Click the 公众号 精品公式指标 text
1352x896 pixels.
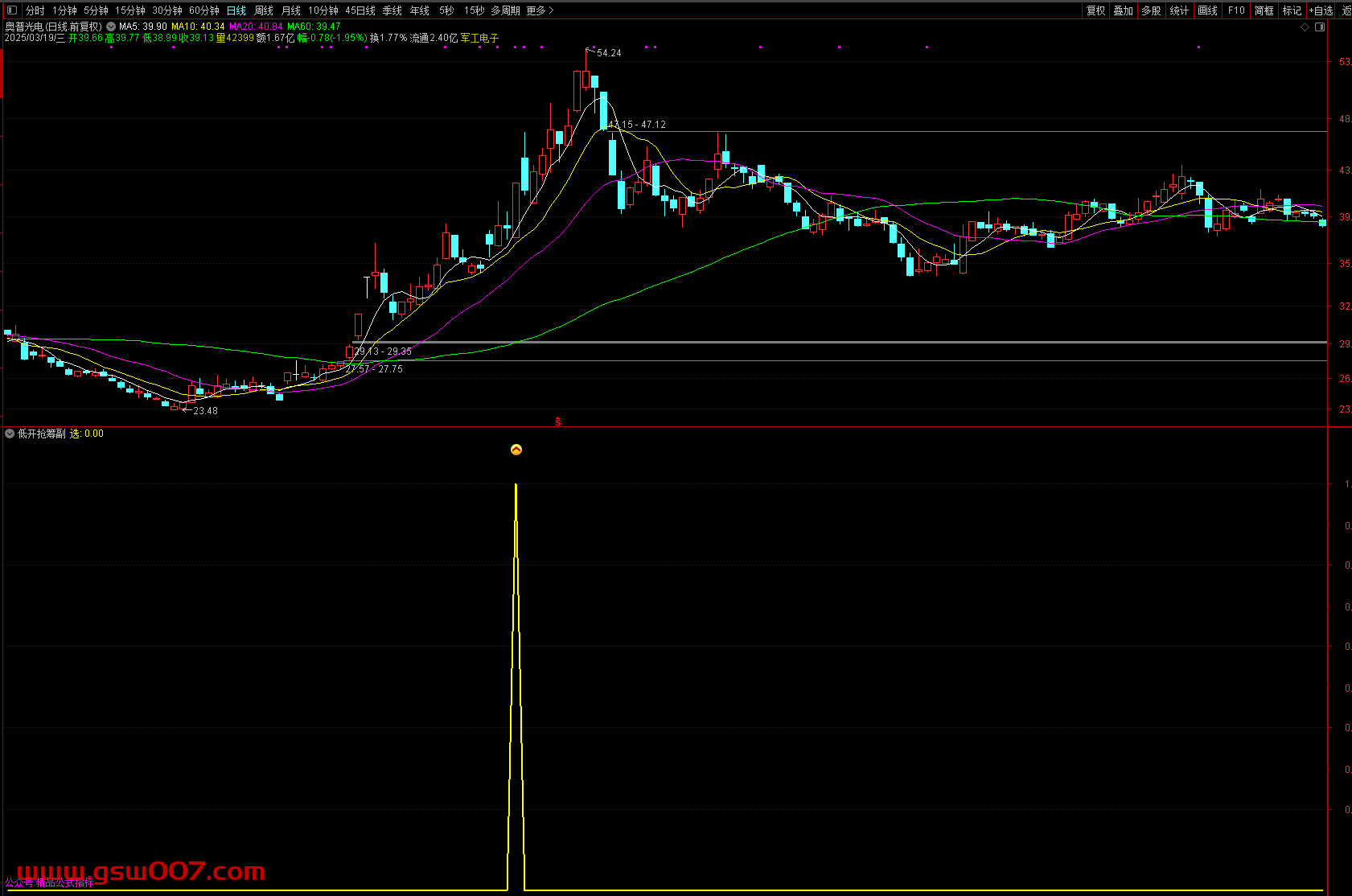tap(50, 882)
